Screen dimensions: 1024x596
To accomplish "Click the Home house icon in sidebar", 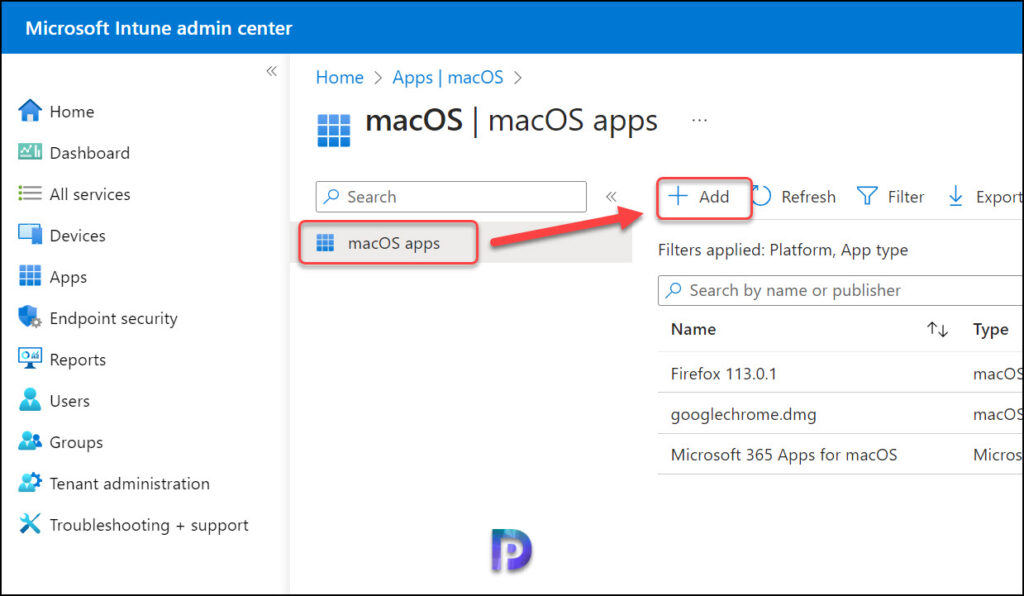I will pos(29,111).
